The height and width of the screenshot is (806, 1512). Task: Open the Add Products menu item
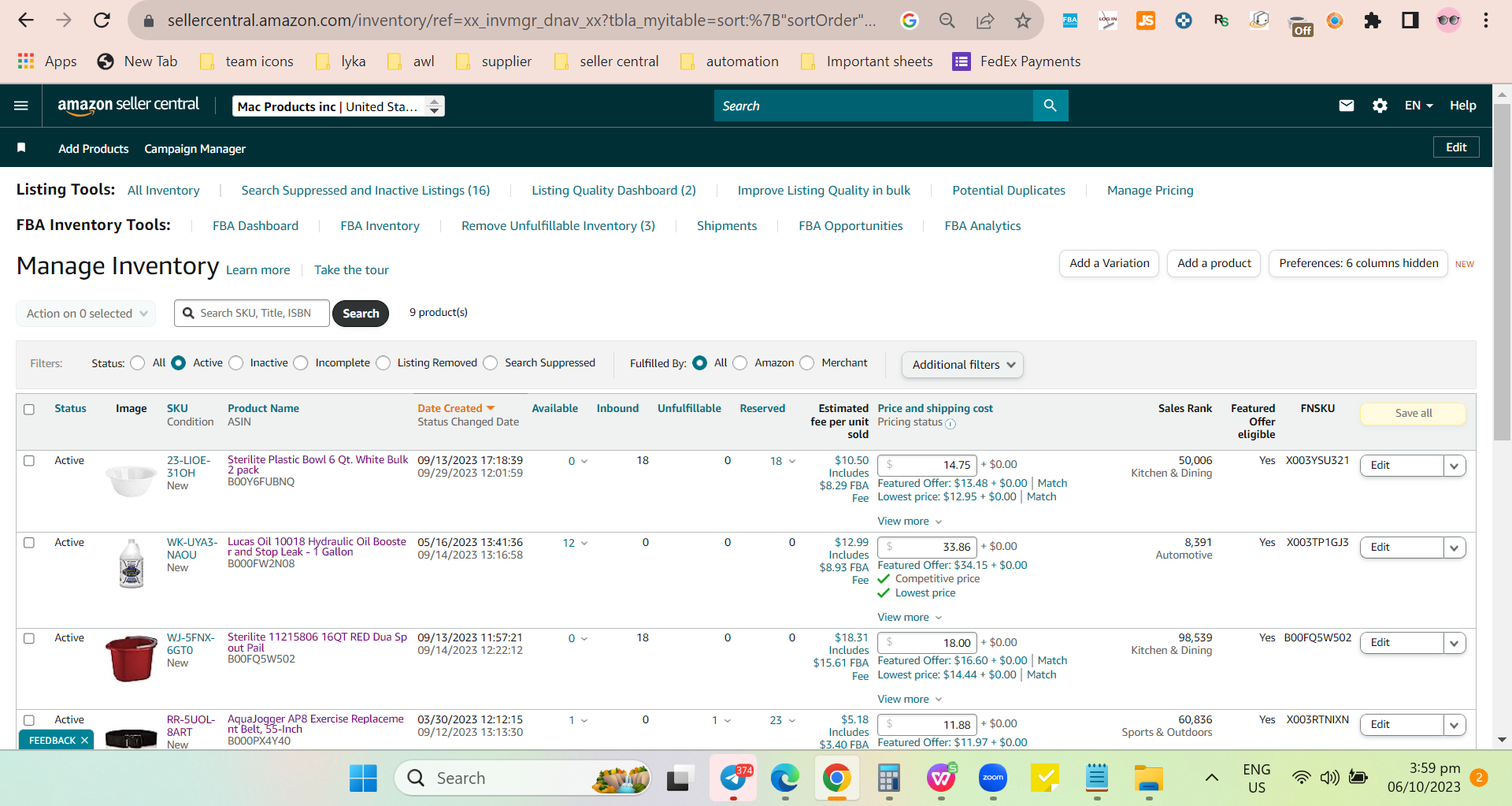tap(93, 149)
